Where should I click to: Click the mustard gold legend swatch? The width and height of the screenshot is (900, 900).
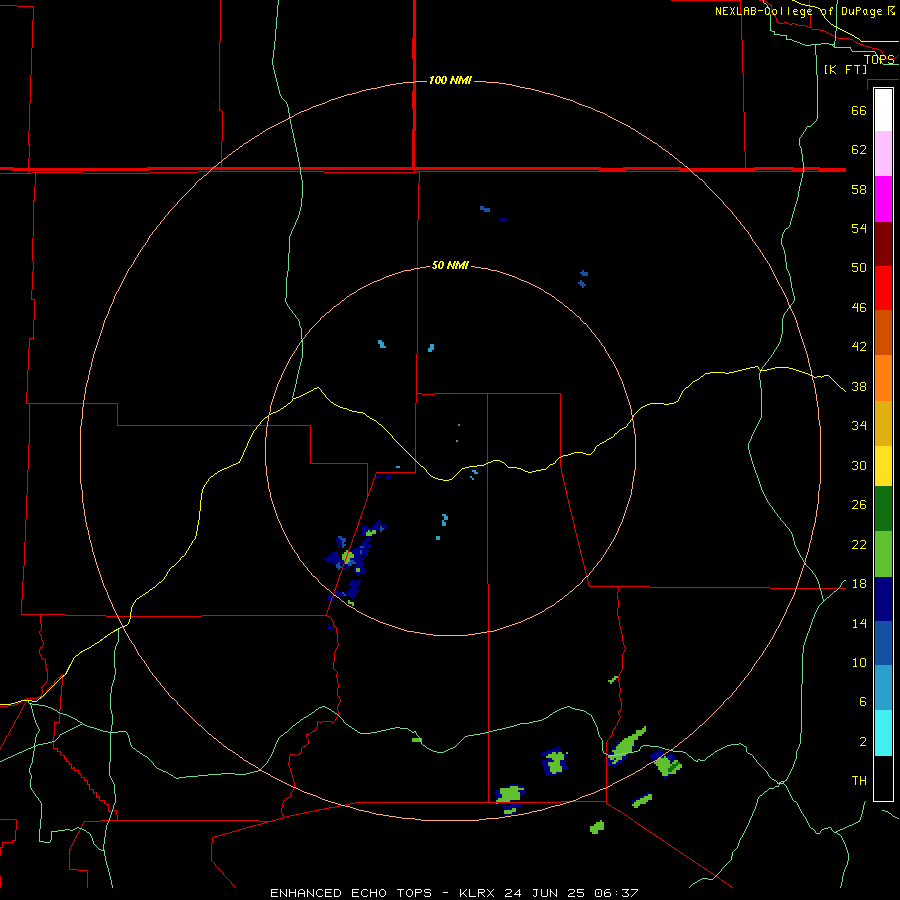[883, 423]
